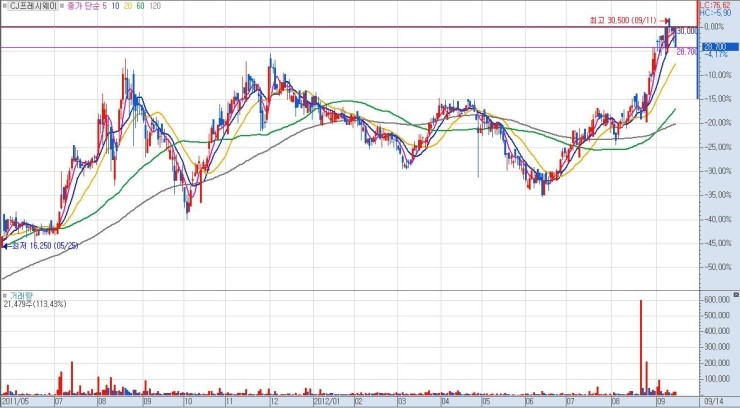Click the 30,000 horizontal line price label
The width and height of the screenshot is (740, 408).
686,31
